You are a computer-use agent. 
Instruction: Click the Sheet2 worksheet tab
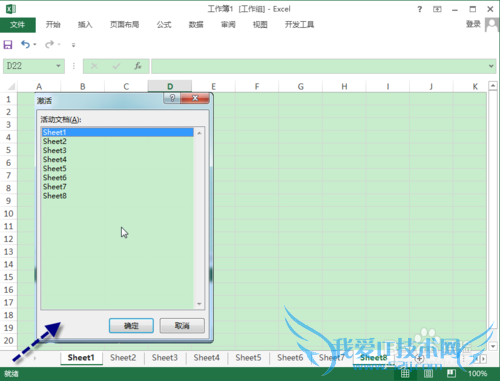[123, 358]
